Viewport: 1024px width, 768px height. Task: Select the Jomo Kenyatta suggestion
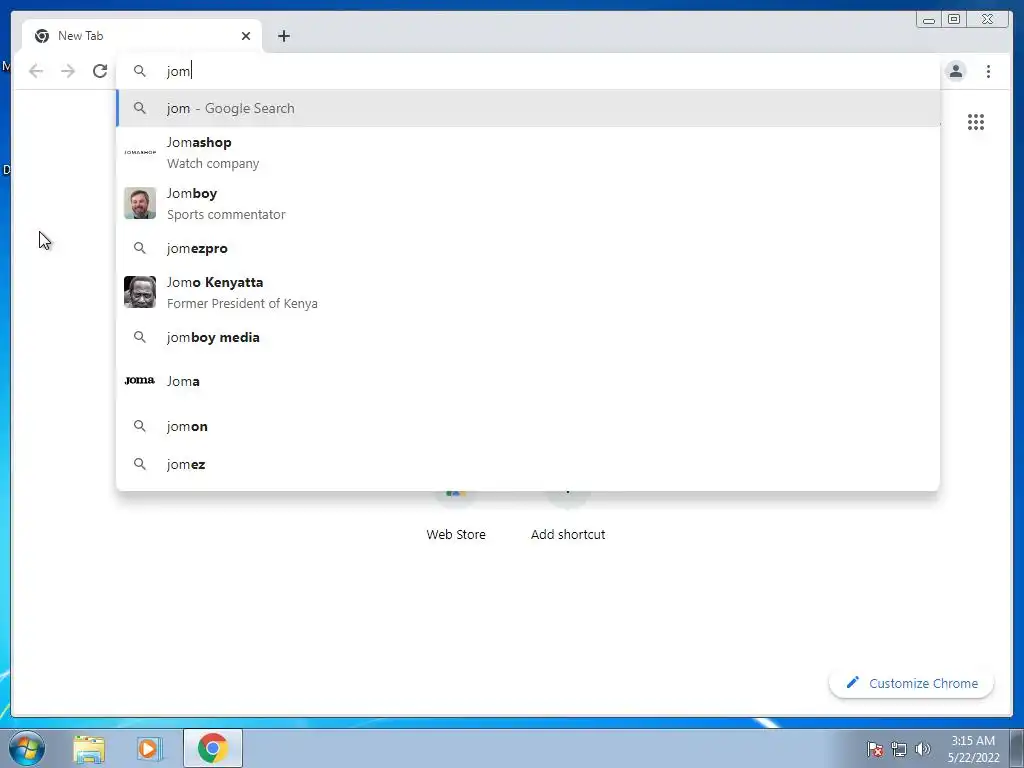click(x=528, y=292)
